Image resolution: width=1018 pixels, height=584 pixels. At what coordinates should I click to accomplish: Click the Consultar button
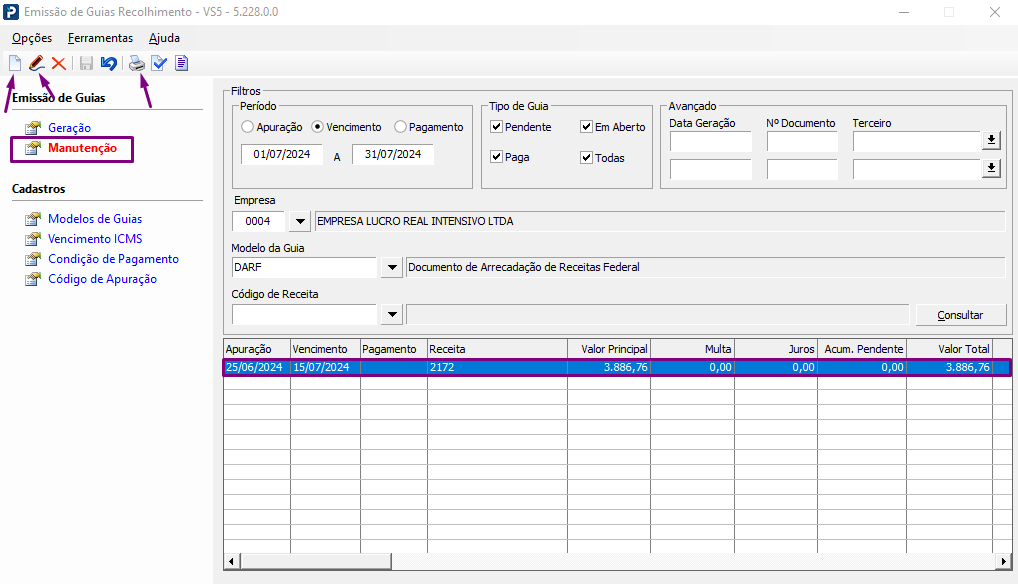[960, 315]
